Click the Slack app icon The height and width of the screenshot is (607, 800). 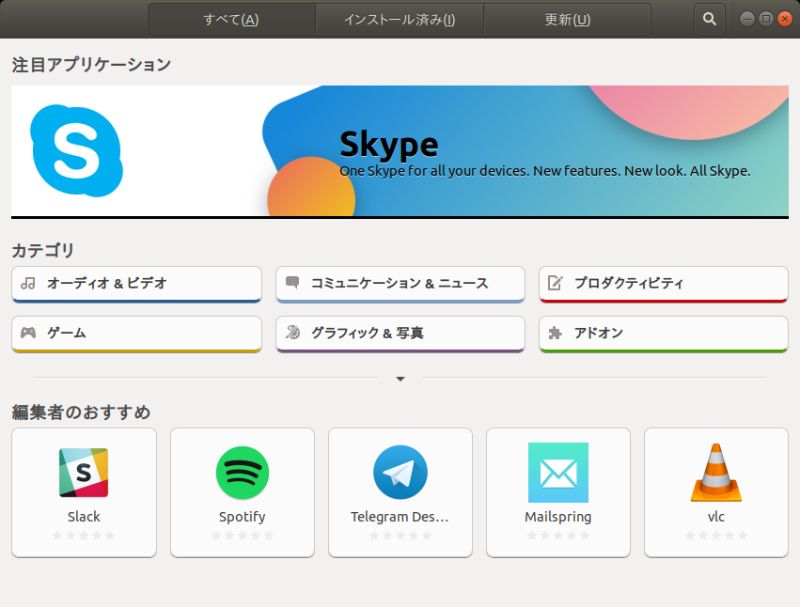point(84,472)
